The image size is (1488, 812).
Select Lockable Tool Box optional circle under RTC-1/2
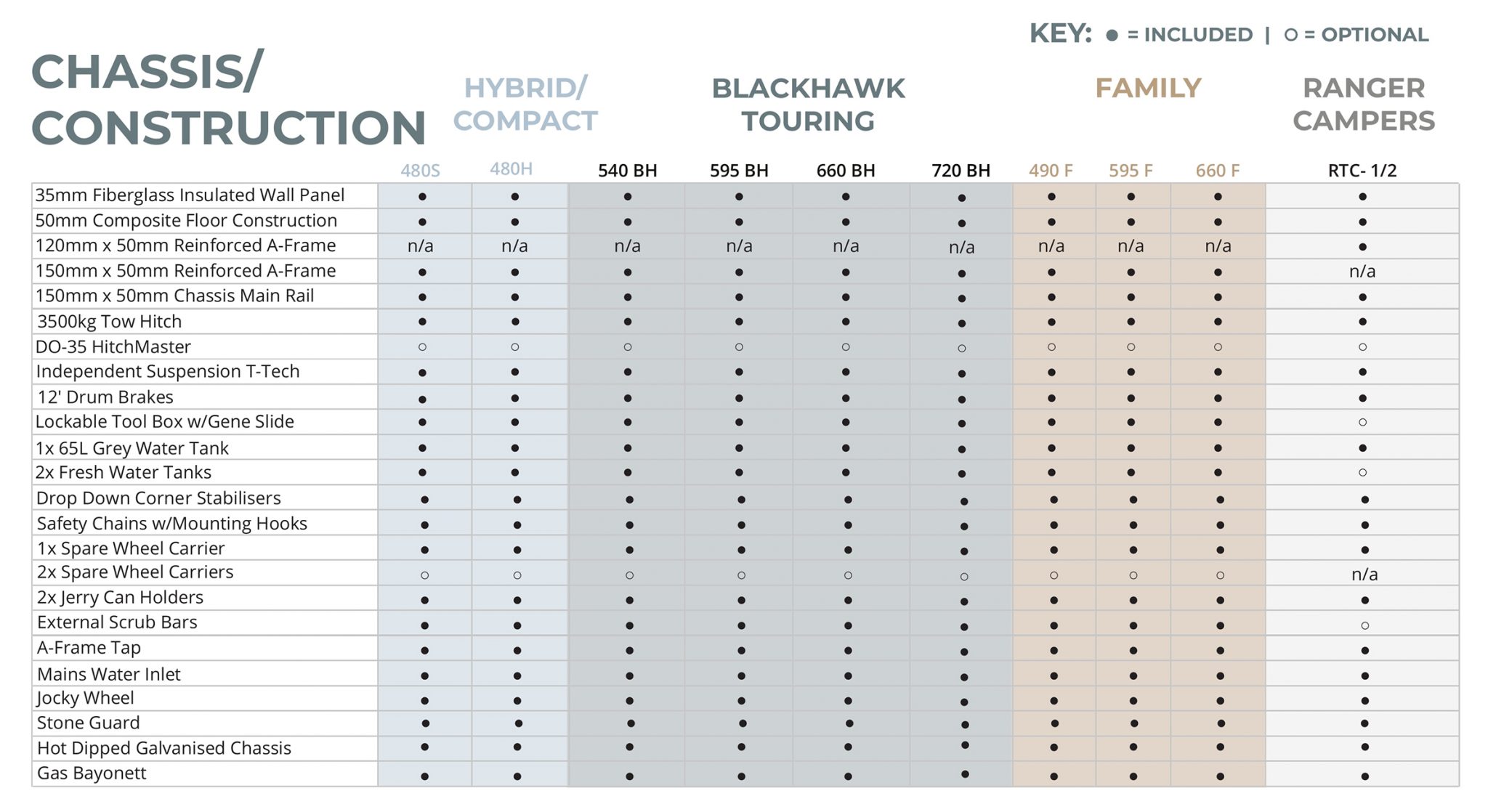click(x=1362, y=422)
